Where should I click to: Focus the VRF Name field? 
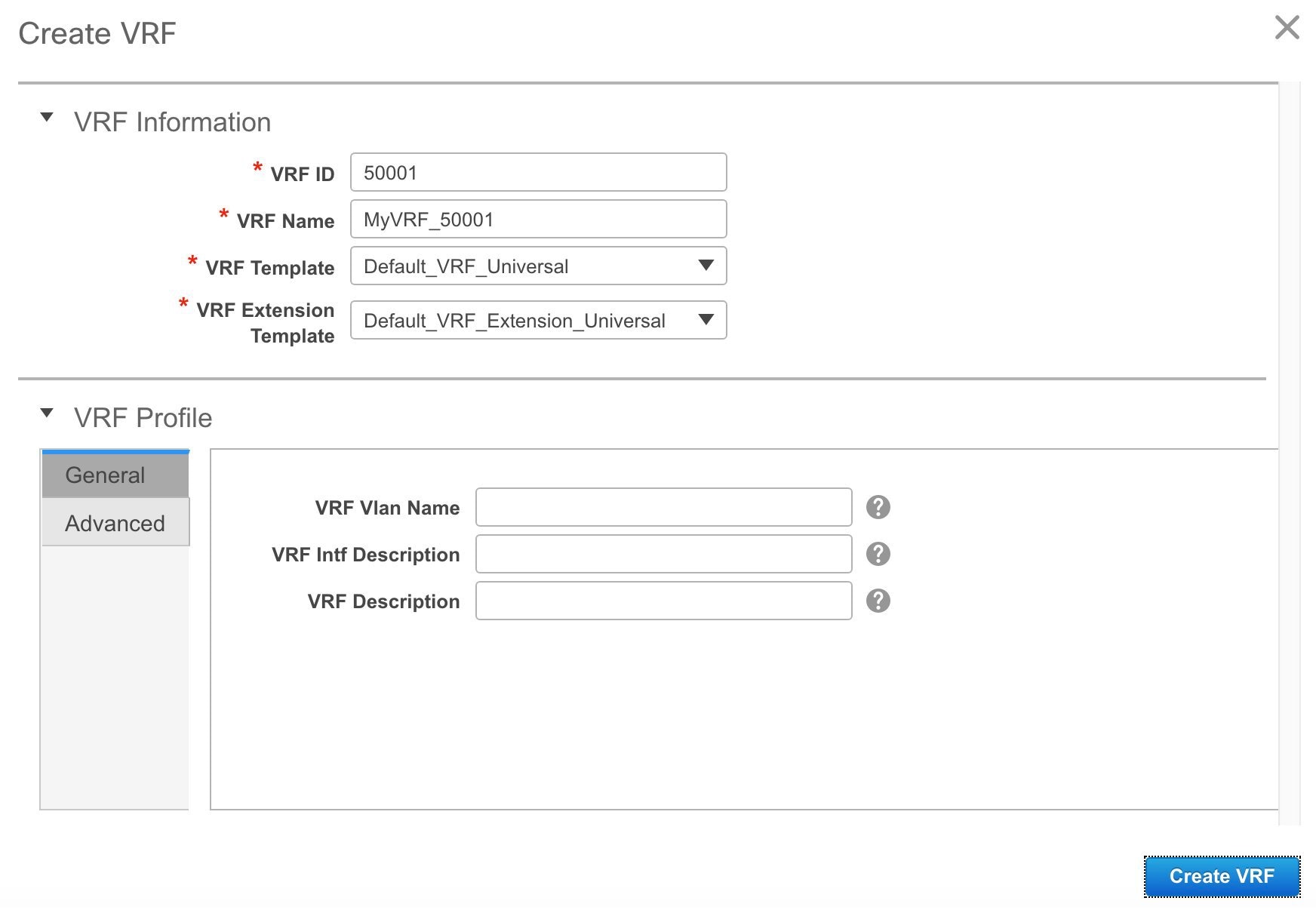[538, 219]
